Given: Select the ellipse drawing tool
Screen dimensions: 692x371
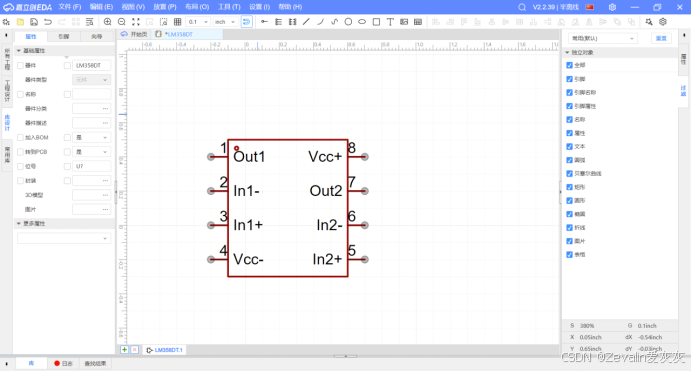Looking at the screenshot, I should tap(362, 22).
